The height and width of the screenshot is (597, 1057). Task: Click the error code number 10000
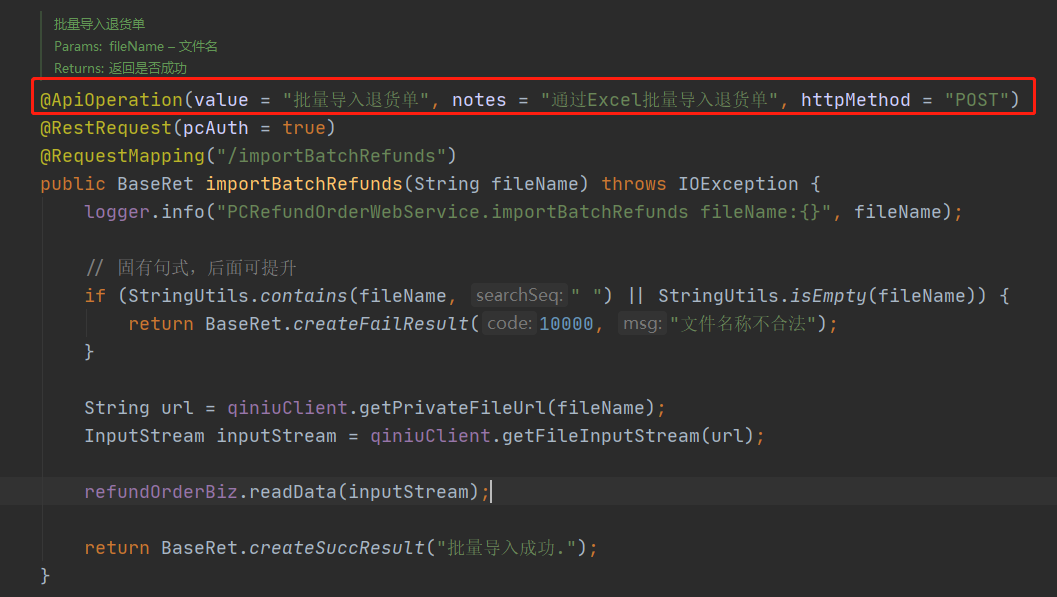[566, 324]
